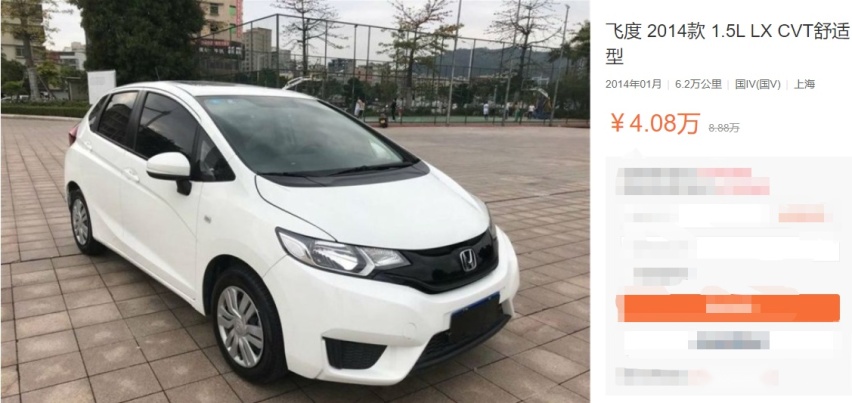Viewport: 852px width, 403px height.
Task: Click the 上海 location label
Action: coord(804,84)
